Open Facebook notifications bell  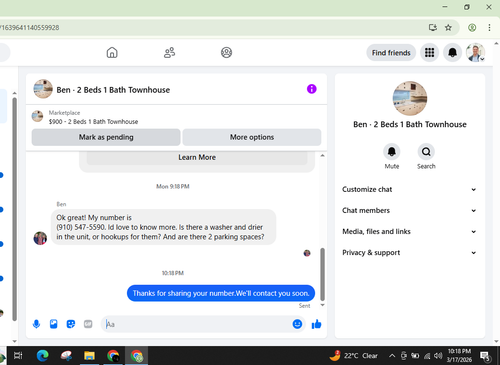452,53
